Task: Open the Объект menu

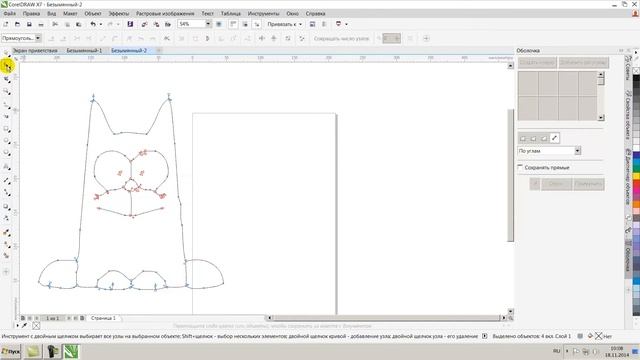Action: (x=93, y=13)
